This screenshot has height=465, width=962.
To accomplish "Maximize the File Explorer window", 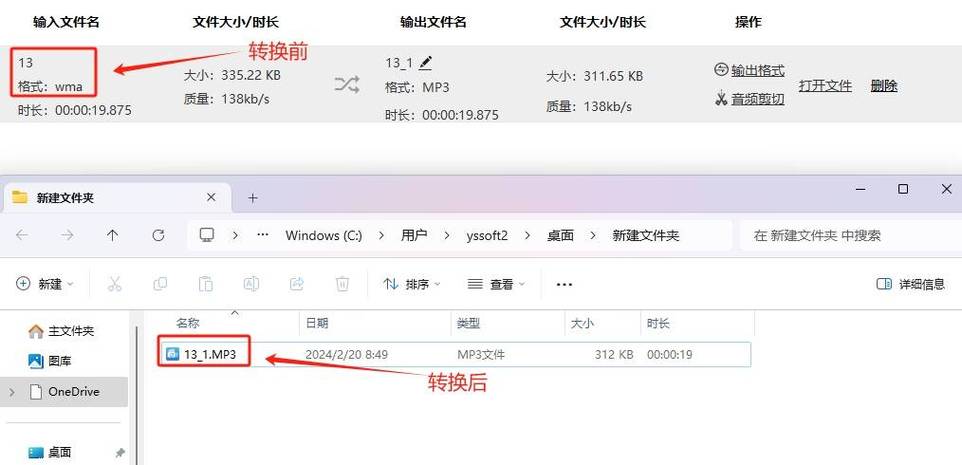I will pyautogui.click(x=902, y=189).
